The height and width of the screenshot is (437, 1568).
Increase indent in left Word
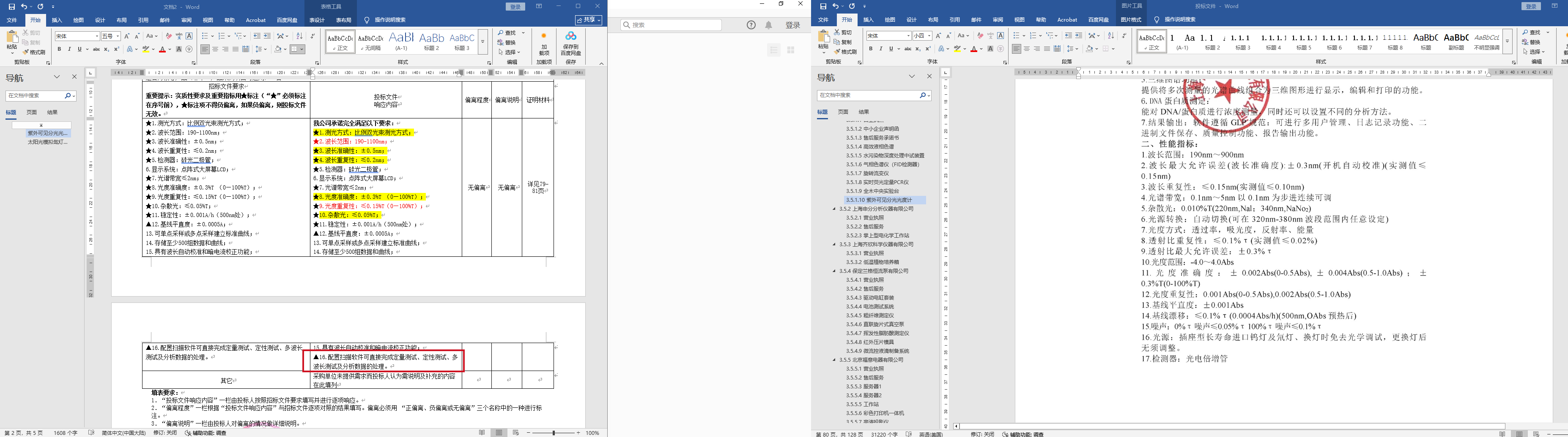point(267,36)
